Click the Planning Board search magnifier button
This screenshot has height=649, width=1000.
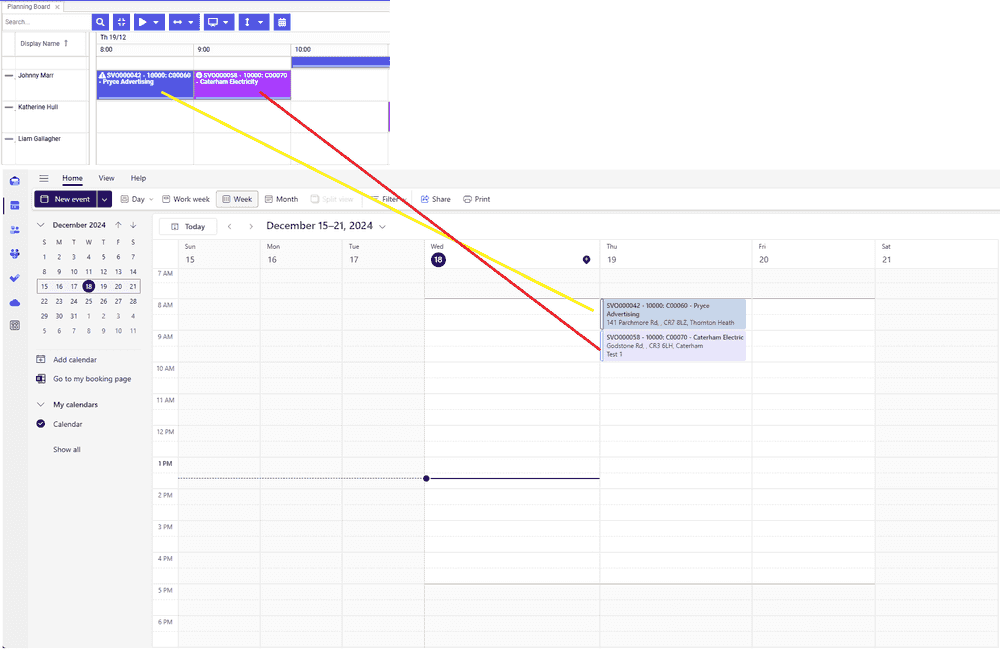100,22
